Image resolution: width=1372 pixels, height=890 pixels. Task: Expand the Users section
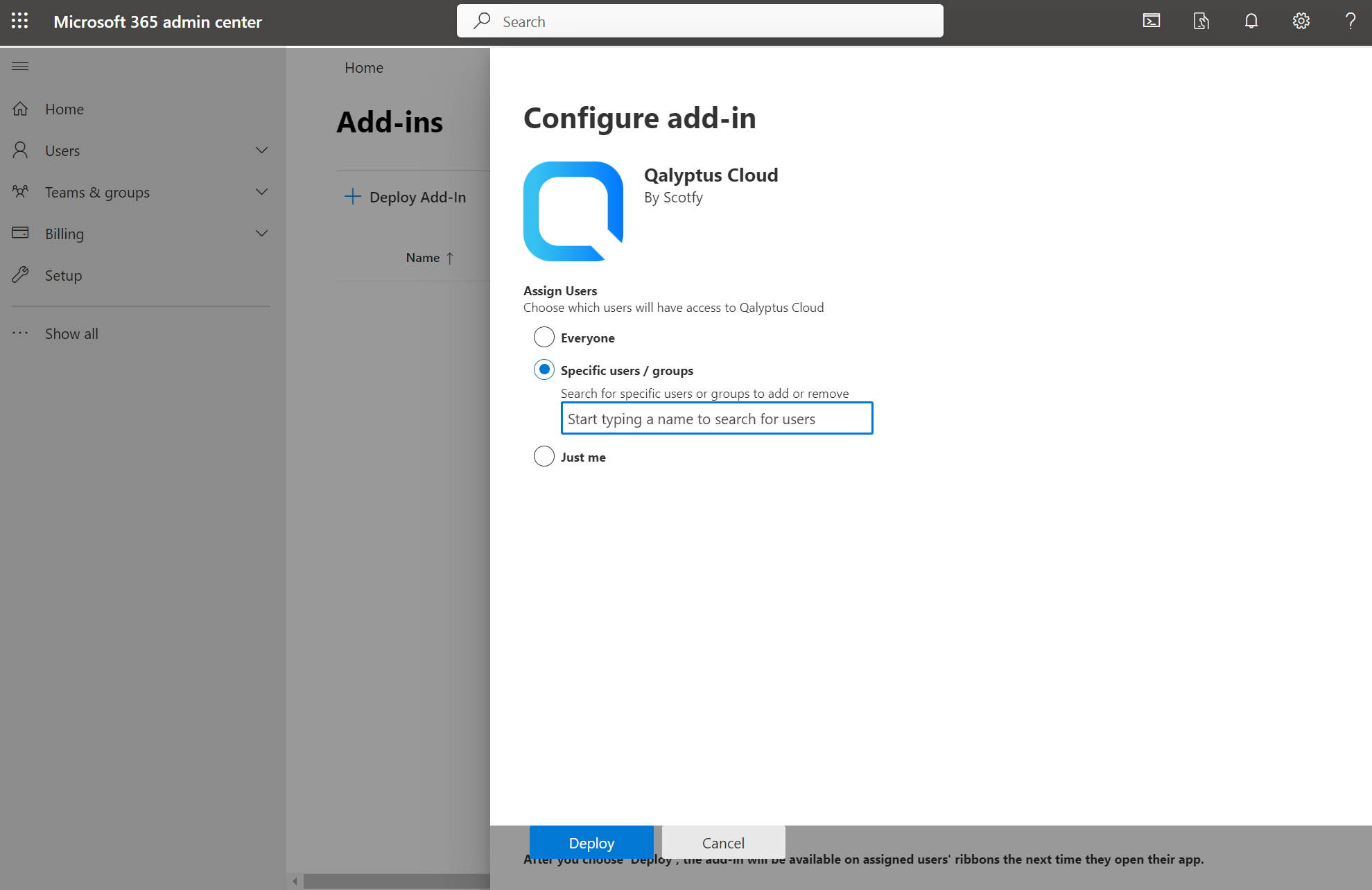(x=261, y=150)
